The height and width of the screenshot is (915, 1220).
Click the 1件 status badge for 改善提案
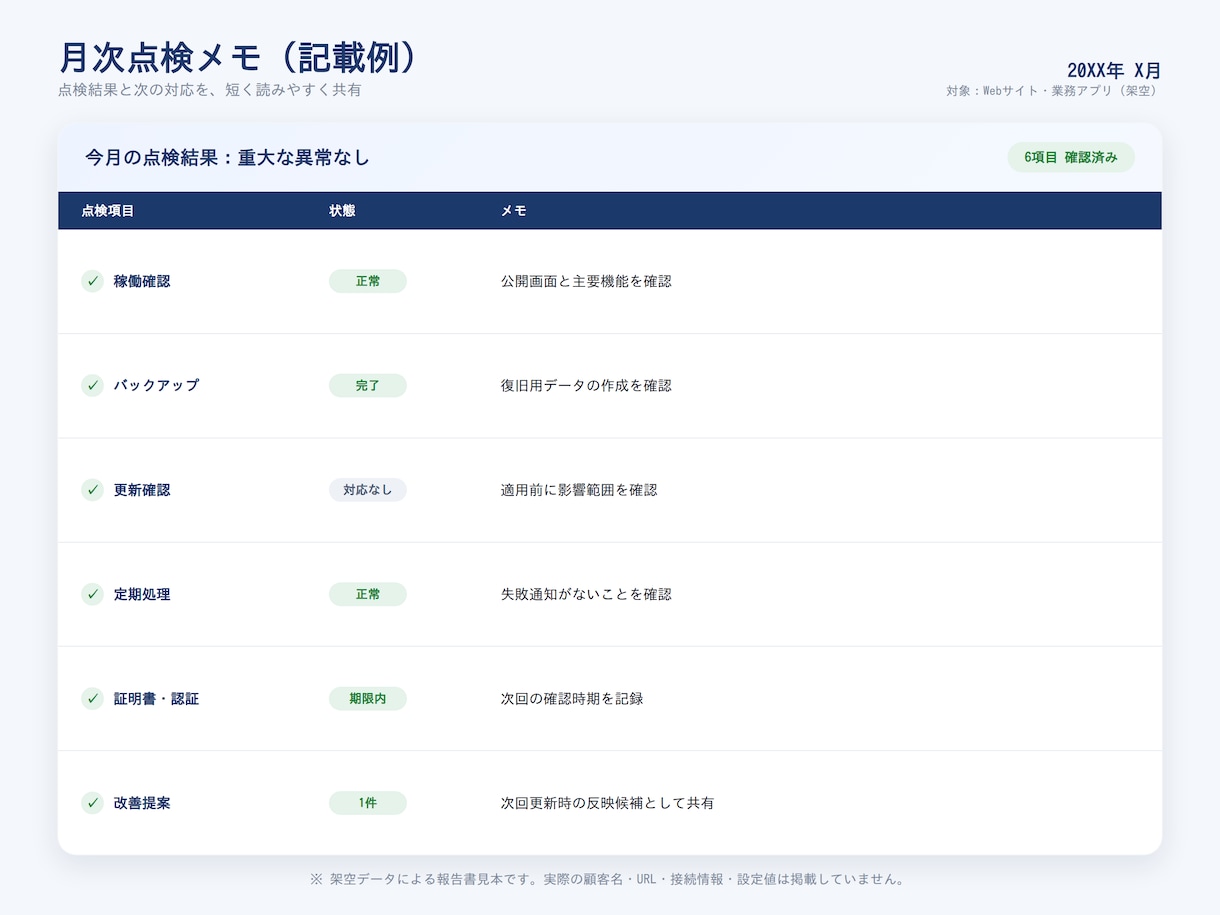[x=368, y=802]
